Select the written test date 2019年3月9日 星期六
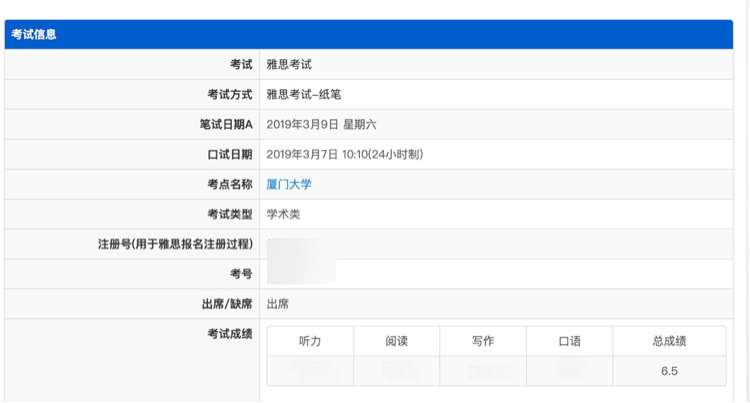Viewport: 750px width, 403px height. (x=321, y=125)
